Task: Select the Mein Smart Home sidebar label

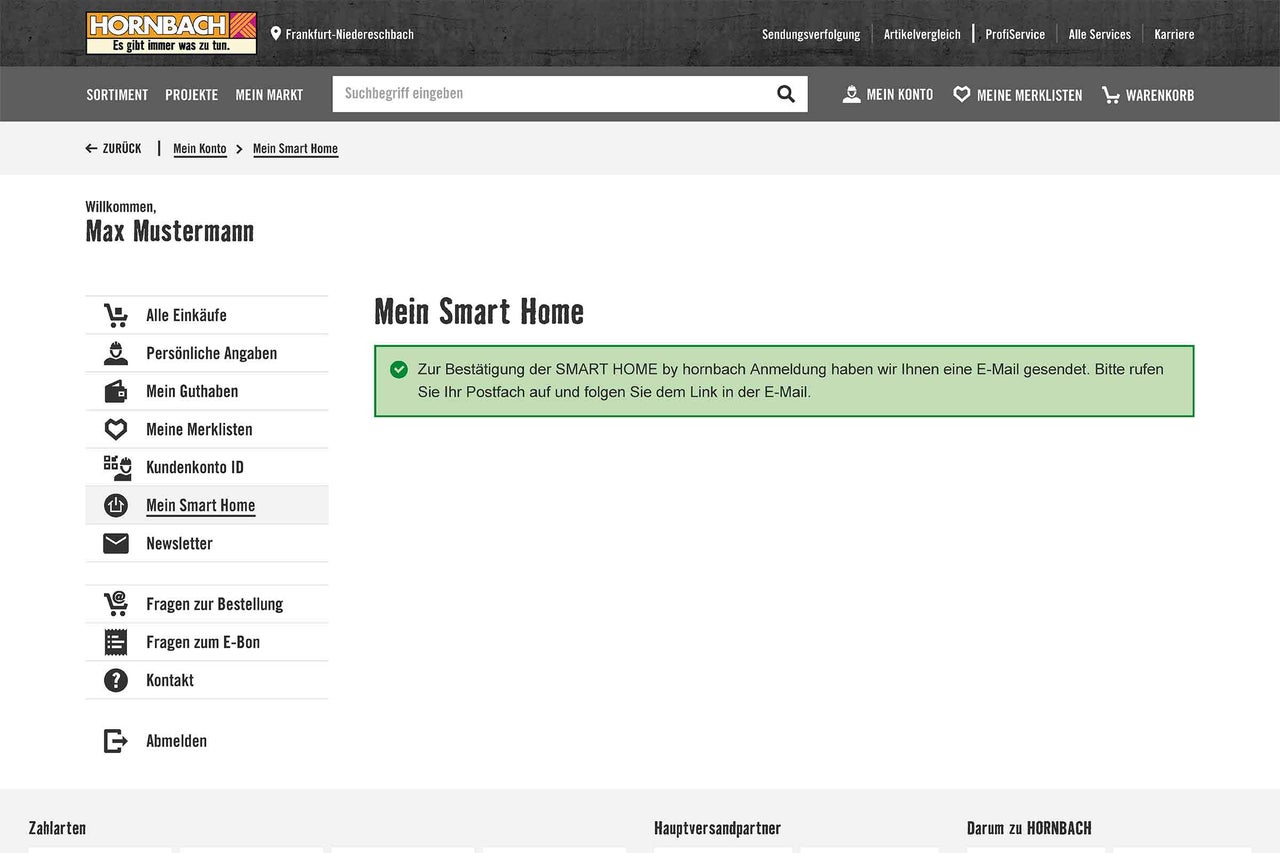Action: pos(200,506)
